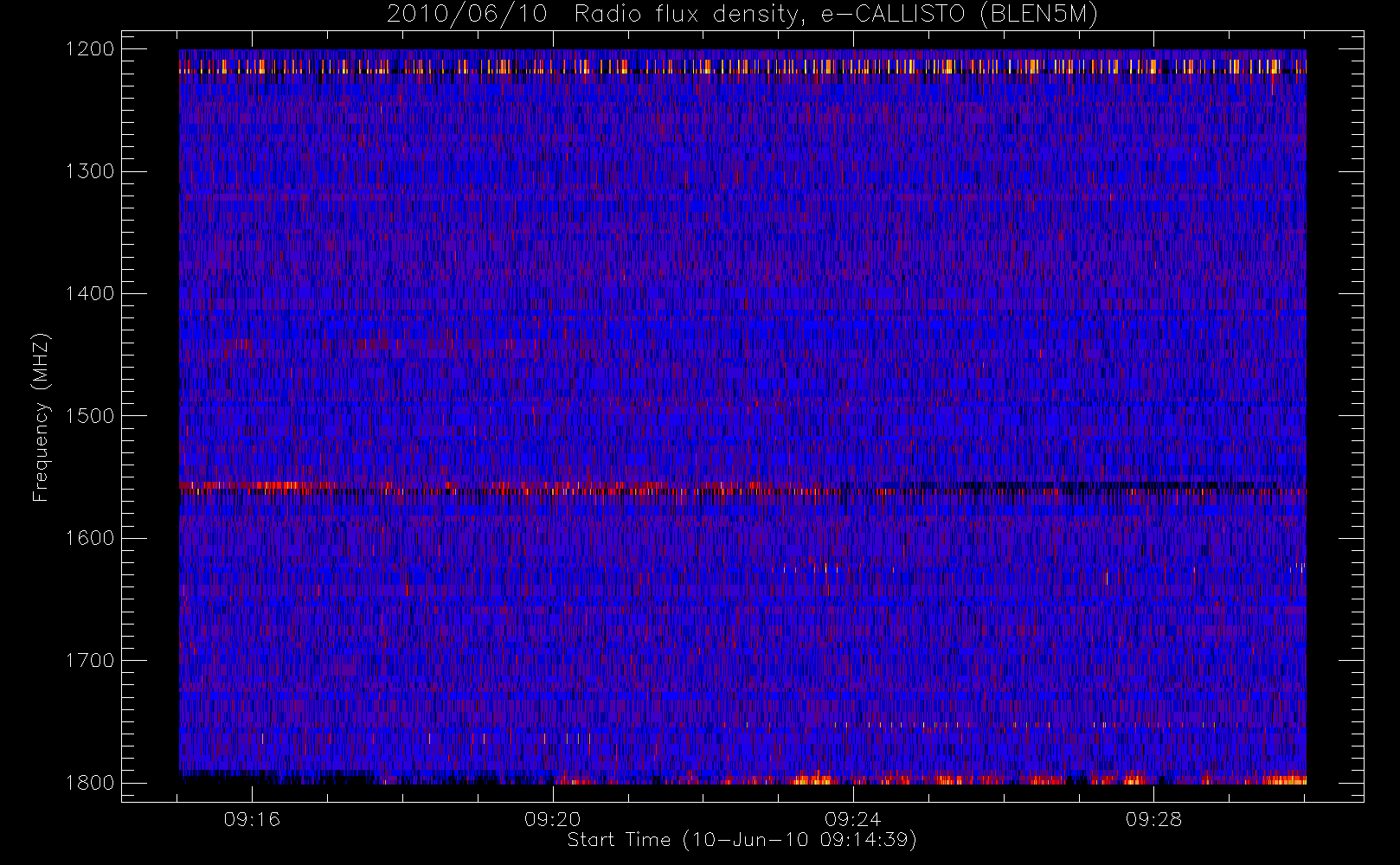This screenshot has width=1400, height=865.
Task: Click the 1700 frequency tick label
Action: click(x=90, y=660)
